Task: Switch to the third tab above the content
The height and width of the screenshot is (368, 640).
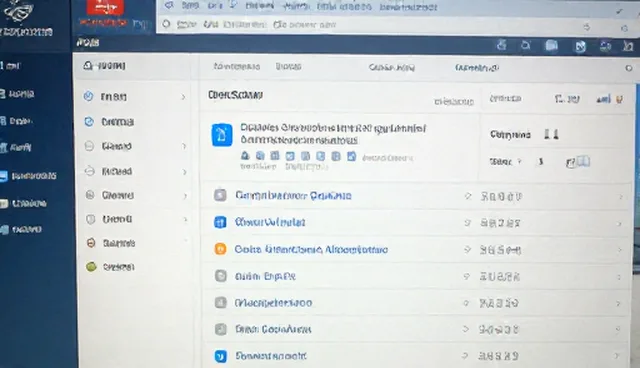Action: [x=391, y=68]
